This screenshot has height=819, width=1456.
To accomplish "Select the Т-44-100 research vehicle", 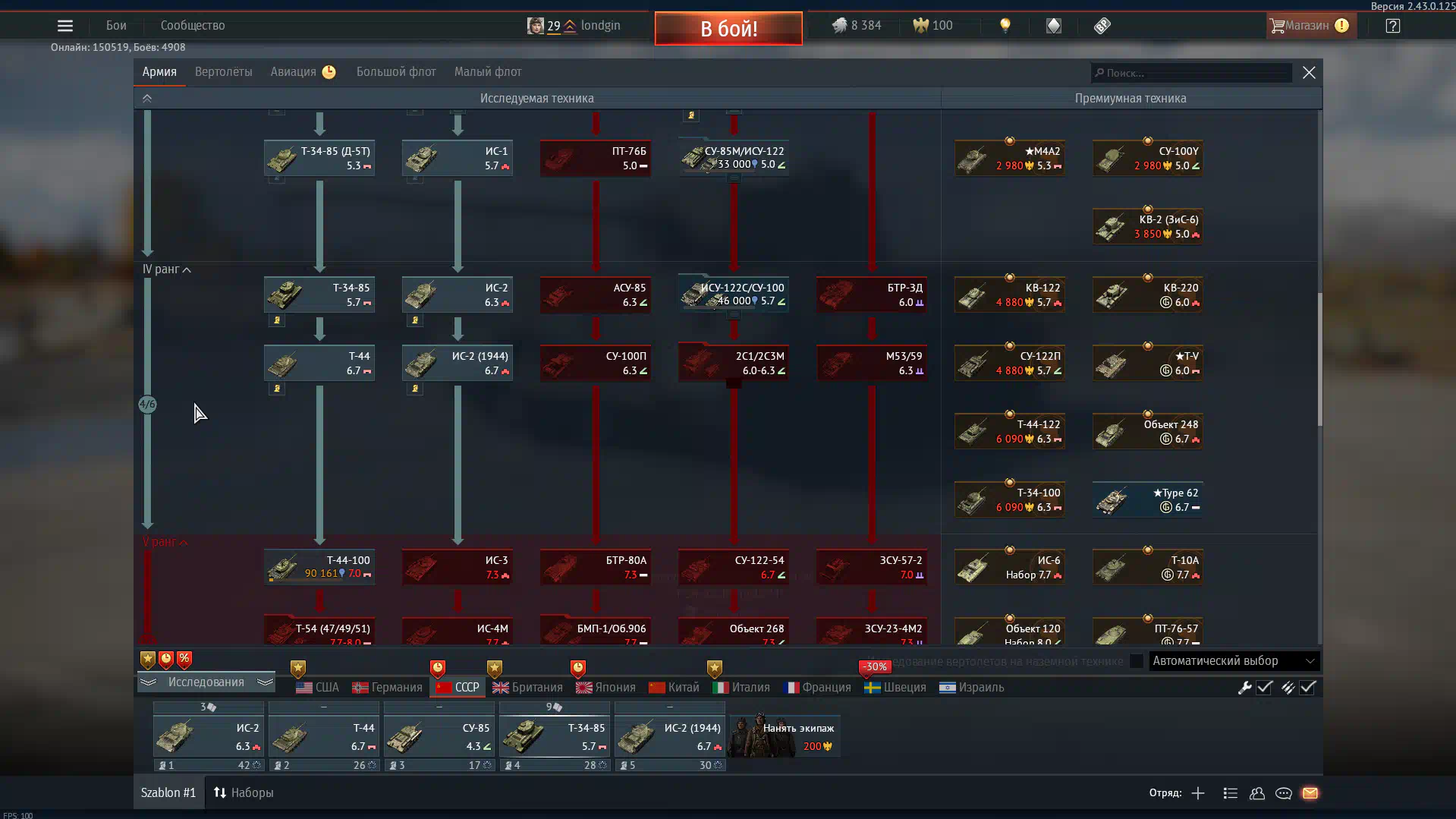I will coord(319,567).
